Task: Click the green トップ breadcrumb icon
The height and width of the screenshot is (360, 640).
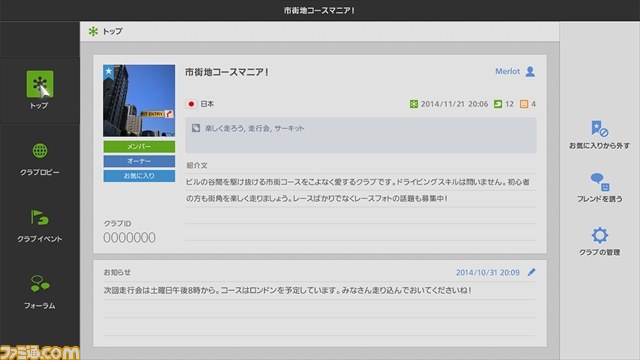Action: [93, 31]
